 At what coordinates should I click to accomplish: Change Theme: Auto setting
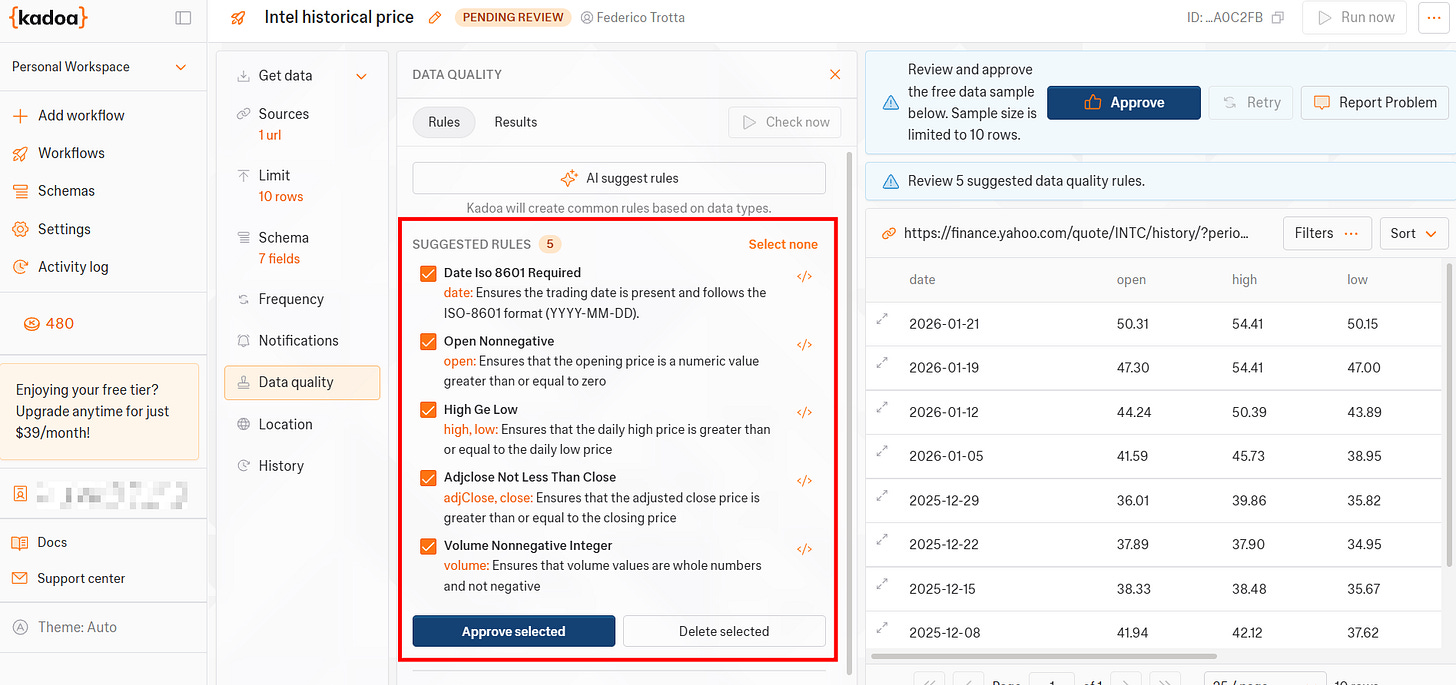[65, 627]
